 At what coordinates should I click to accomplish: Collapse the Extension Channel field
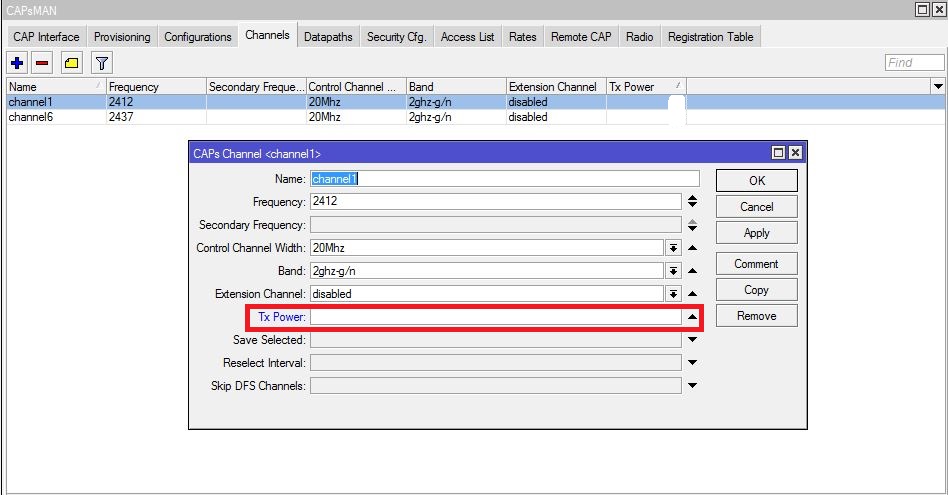pos(692,294)
